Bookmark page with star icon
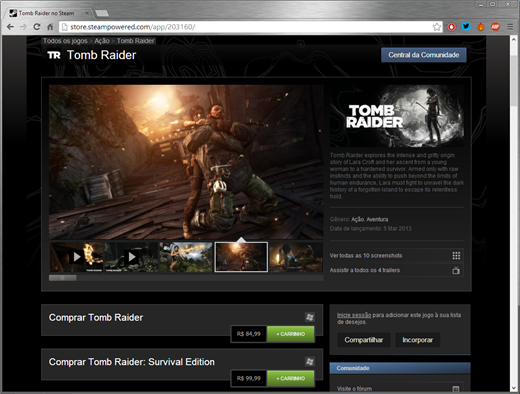520x394 pixels. [x=437, y=27]
